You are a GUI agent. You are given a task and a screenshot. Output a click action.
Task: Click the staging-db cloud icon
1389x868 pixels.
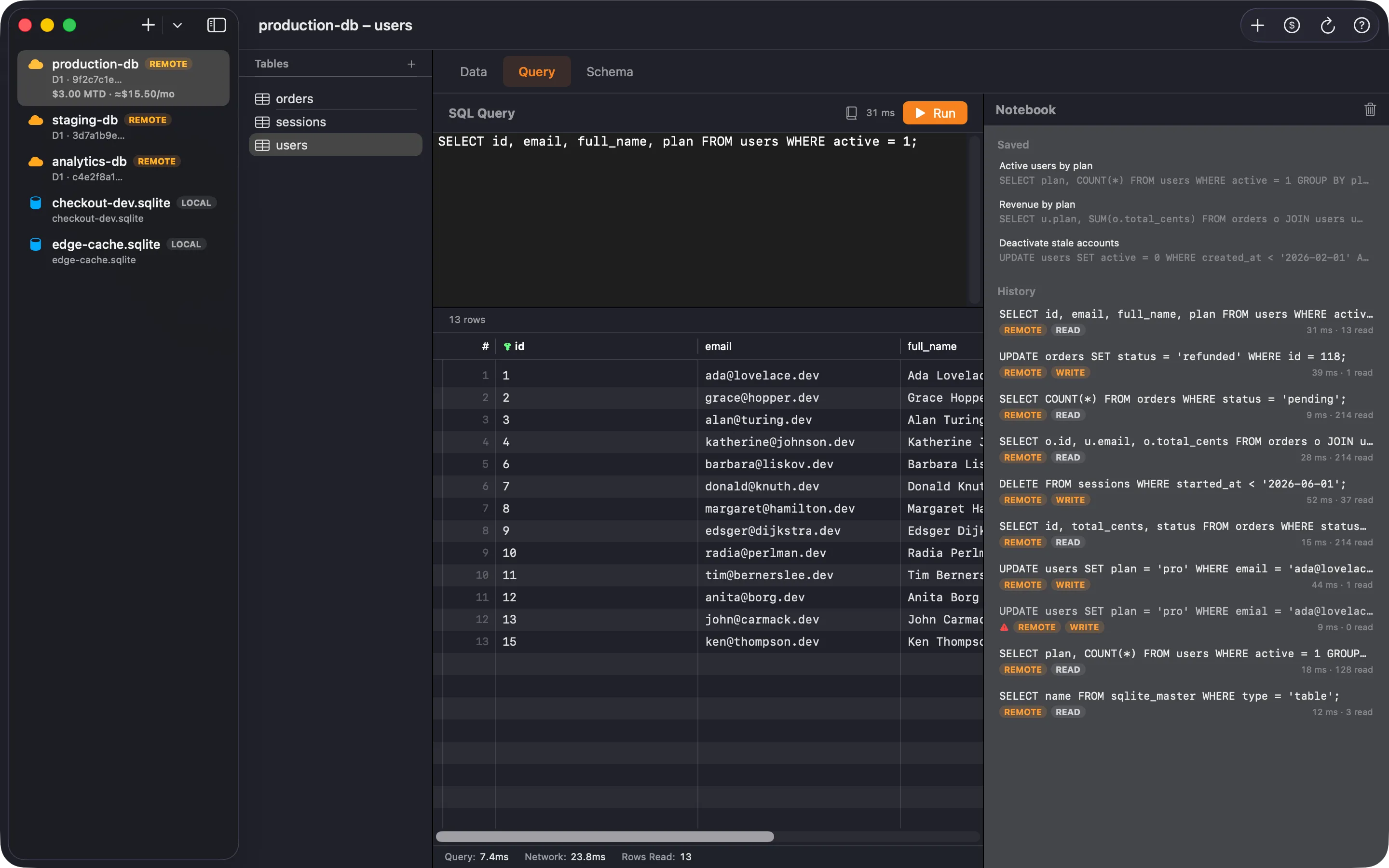(x=36, y=120)
